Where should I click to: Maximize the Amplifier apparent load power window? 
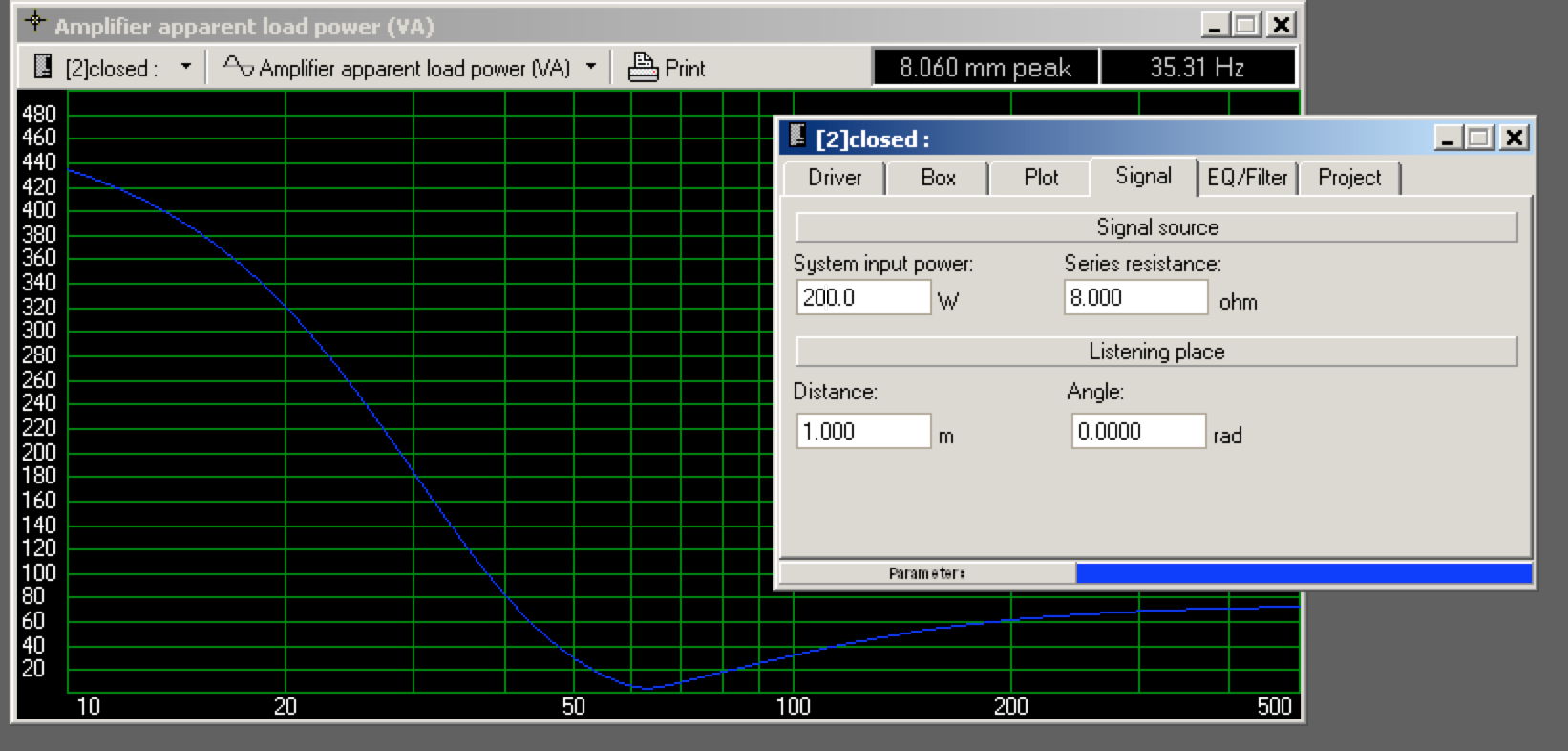[1245, 25]
